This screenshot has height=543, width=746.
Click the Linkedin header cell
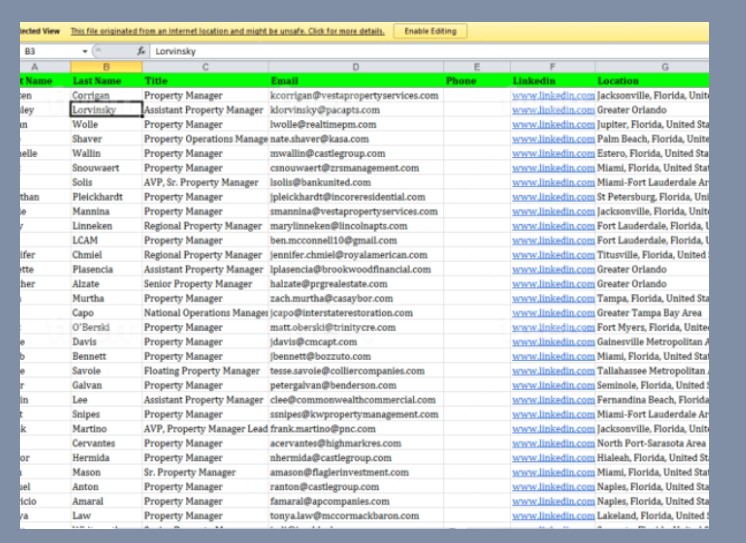coord(552,81)
